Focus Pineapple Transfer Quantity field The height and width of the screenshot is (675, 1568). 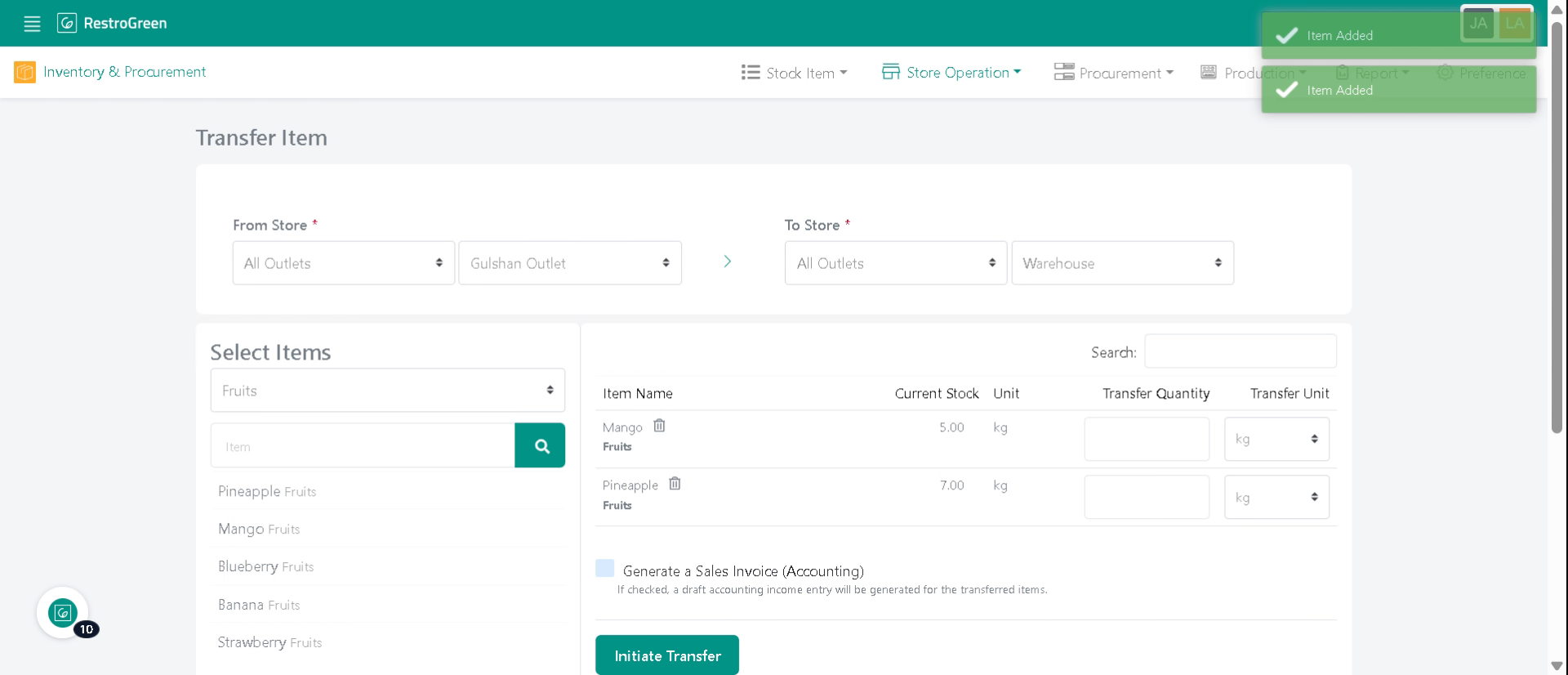pos(1147,497)
